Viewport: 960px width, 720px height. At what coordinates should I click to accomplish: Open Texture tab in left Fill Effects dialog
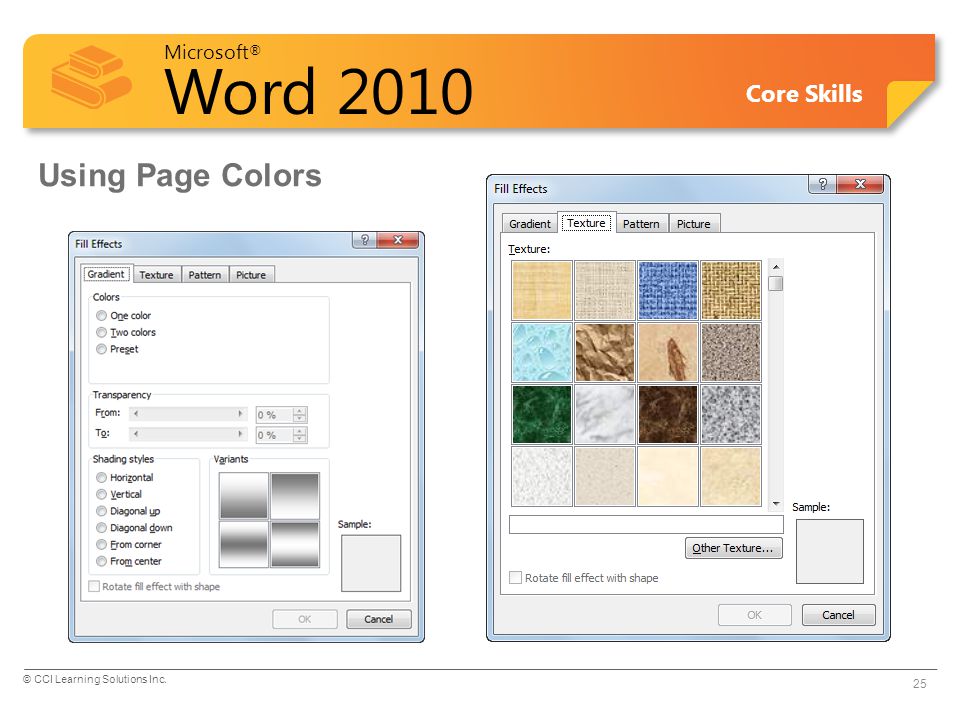(156, 275)
